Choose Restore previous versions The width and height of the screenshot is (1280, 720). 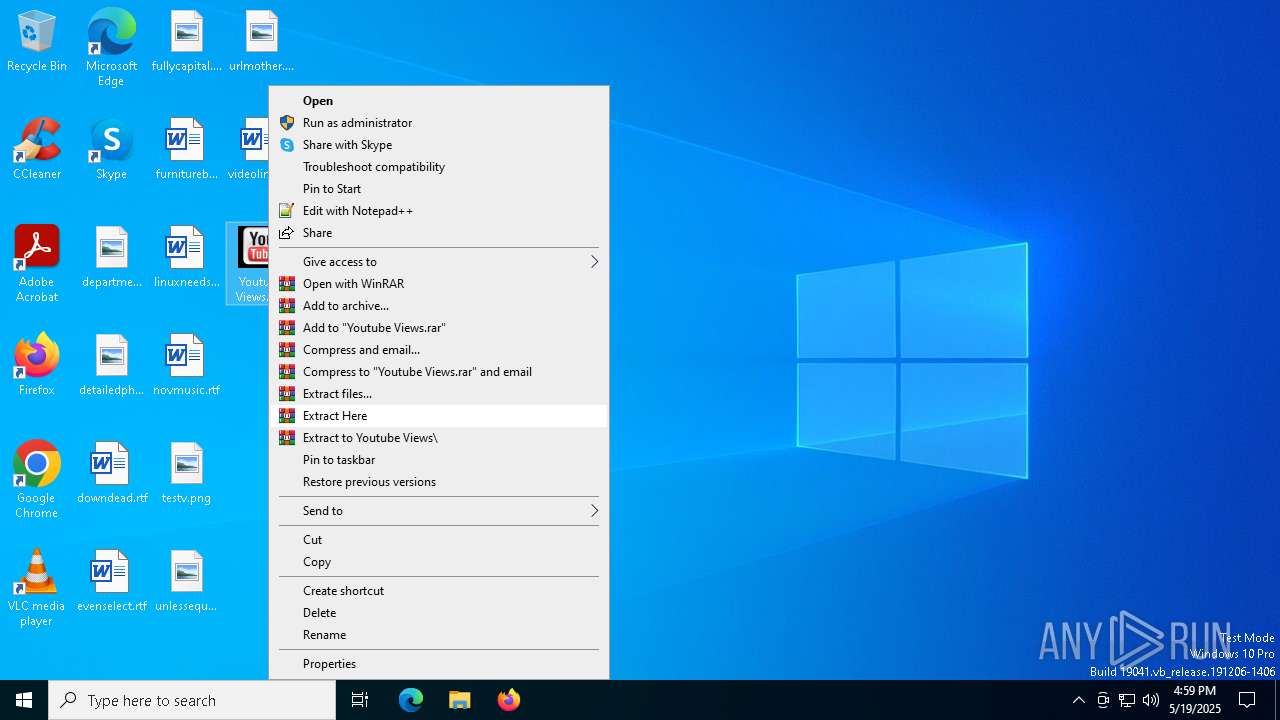coord(439,482)
